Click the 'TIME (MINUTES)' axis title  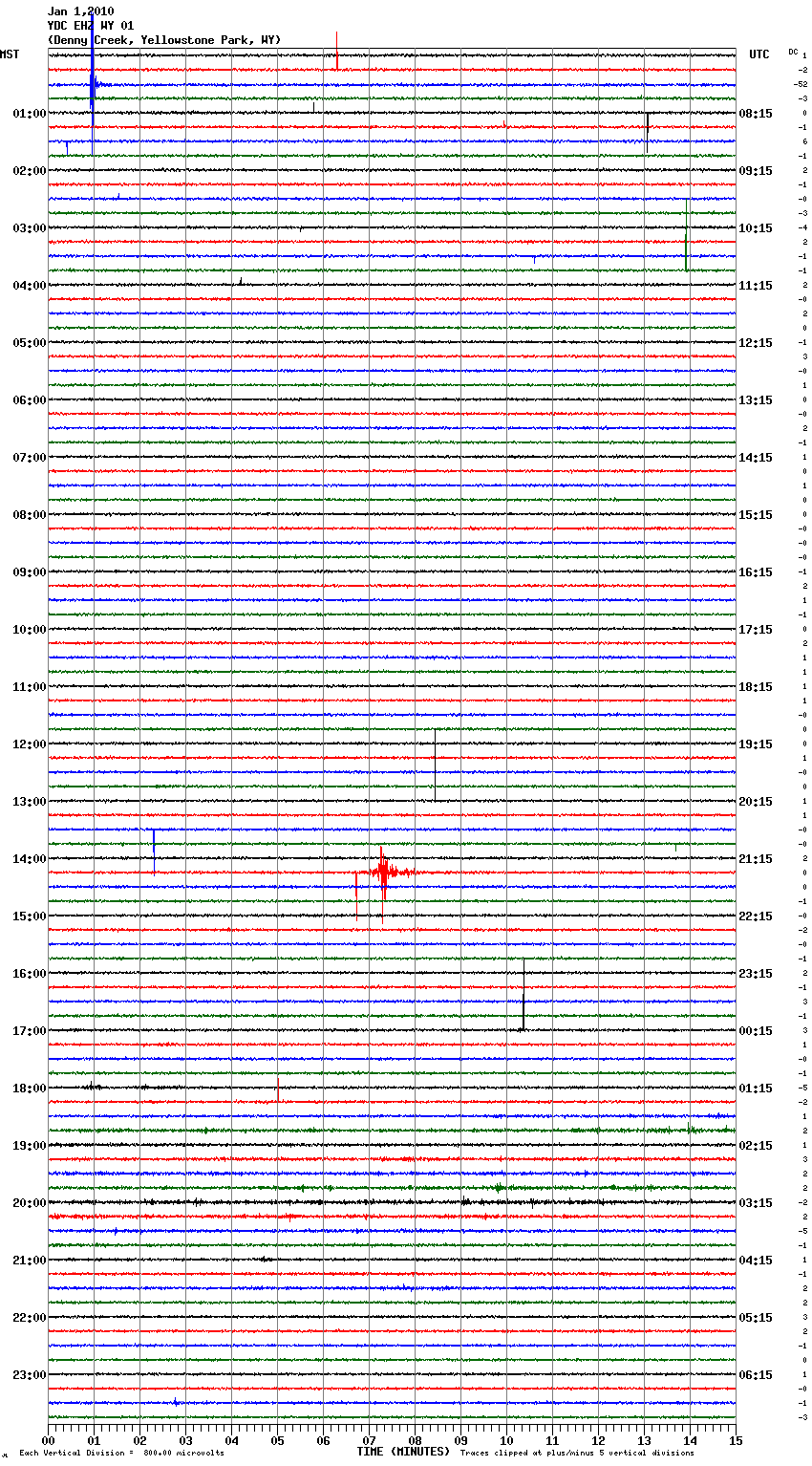point(403,1452)
